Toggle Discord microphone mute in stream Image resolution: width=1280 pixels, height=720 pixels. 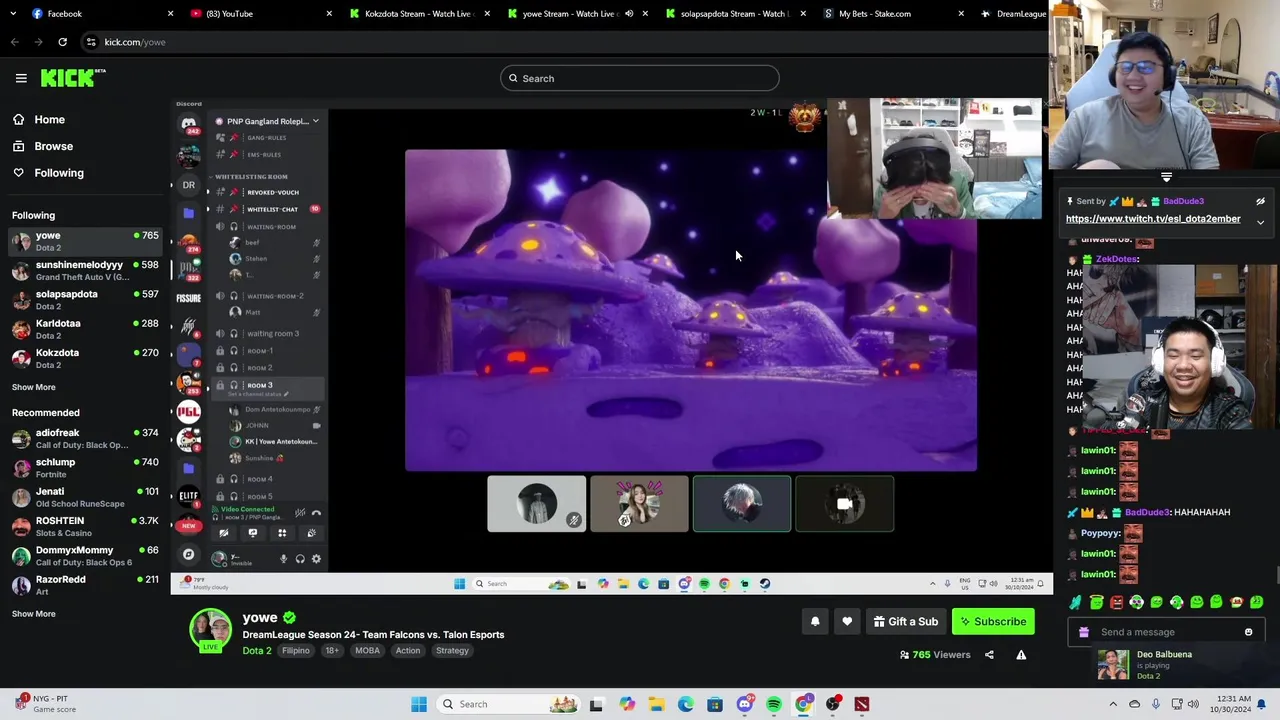coord(283,559)
